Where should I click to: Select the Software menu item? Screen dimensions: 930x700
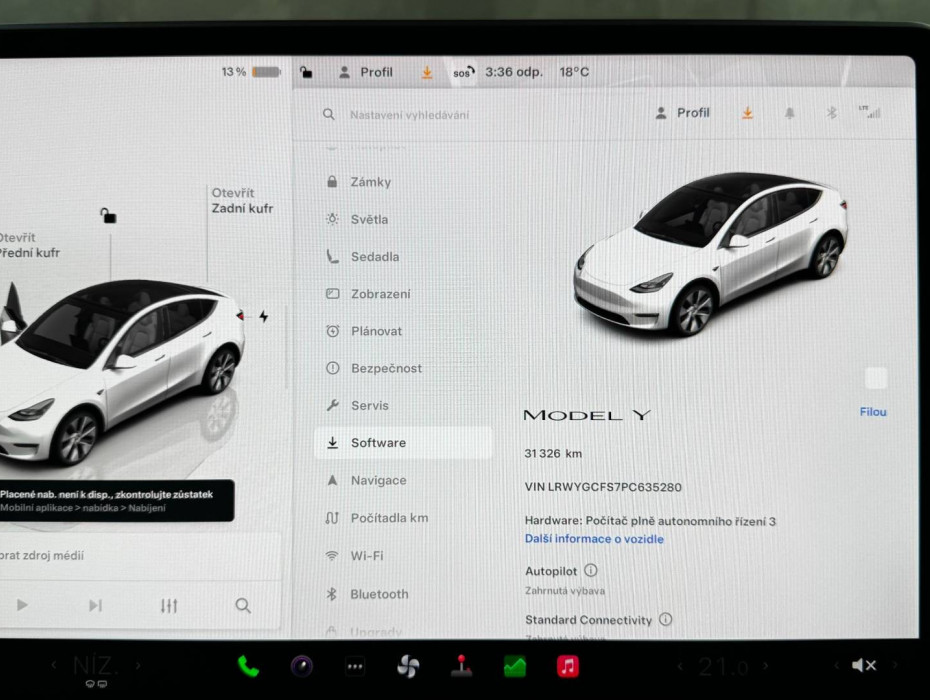pos(403,443)
